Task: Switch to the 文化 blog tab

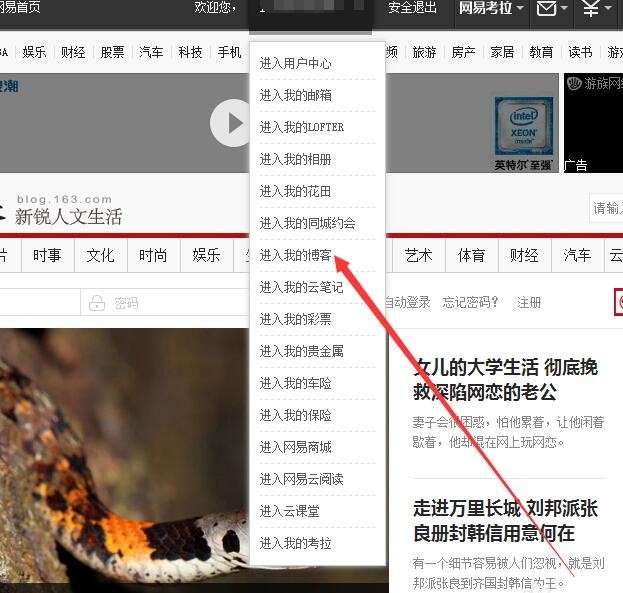Action: (x=101, y=255)
